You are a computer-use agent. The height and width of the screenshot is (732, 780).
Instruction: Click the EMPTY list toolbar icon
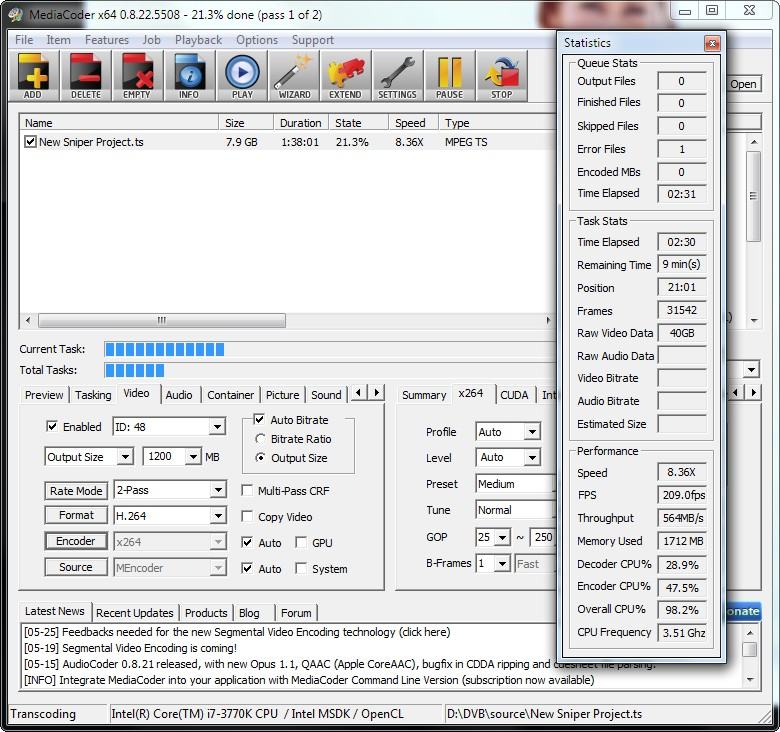(x=137, y=76)
